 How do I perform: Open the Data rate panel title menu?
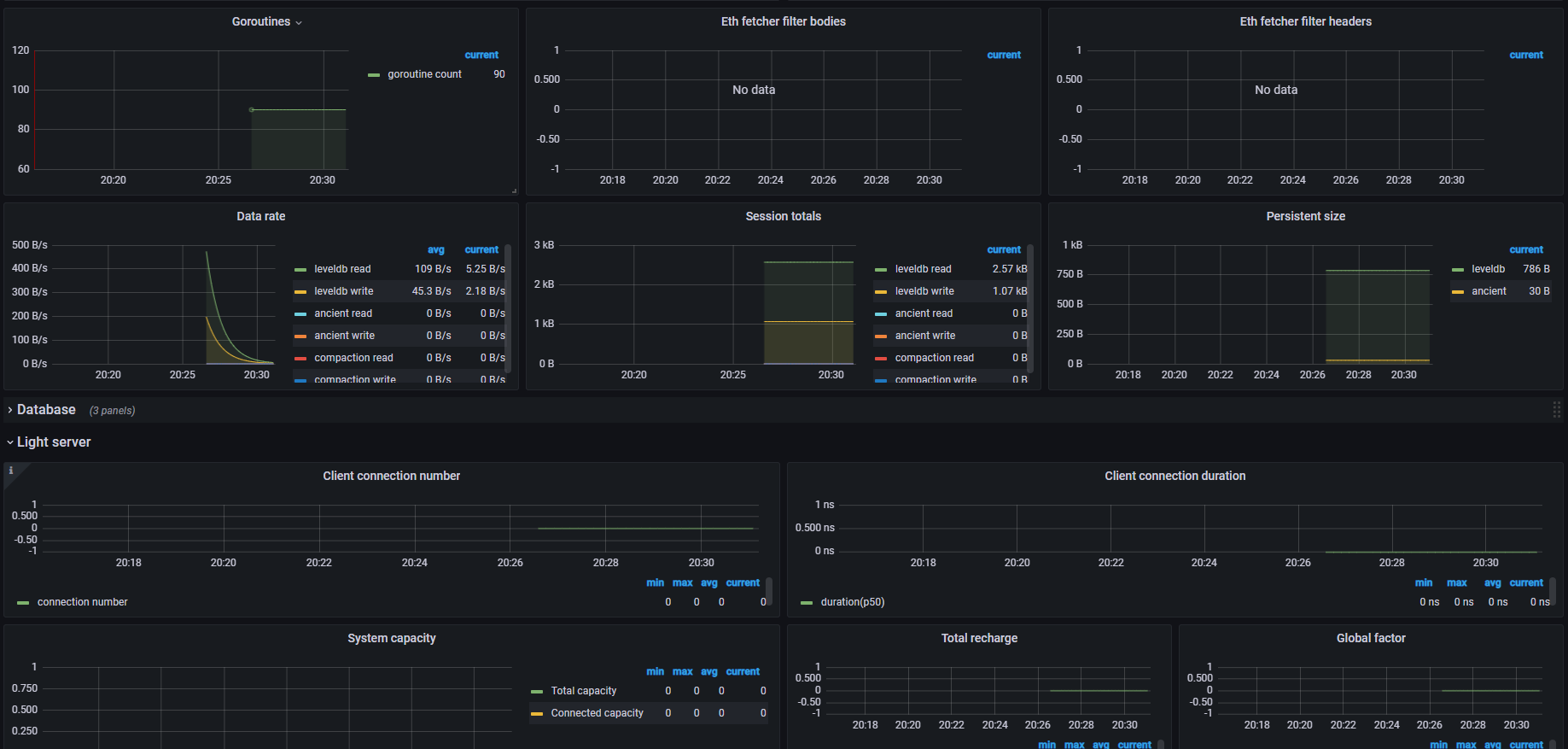click(261, 216)
